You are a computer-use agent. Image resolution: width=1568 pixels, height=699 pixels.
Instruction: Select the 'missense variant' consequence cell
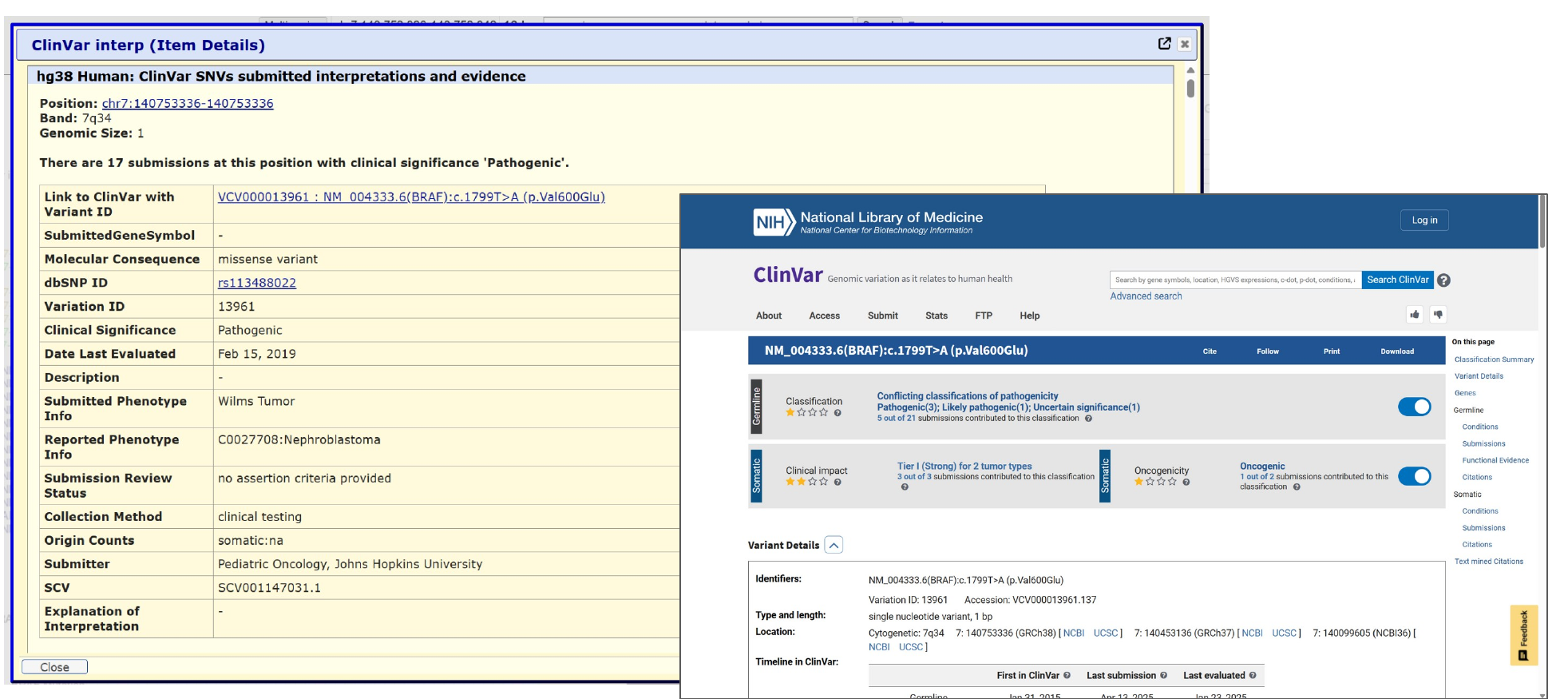coord(267,259)
